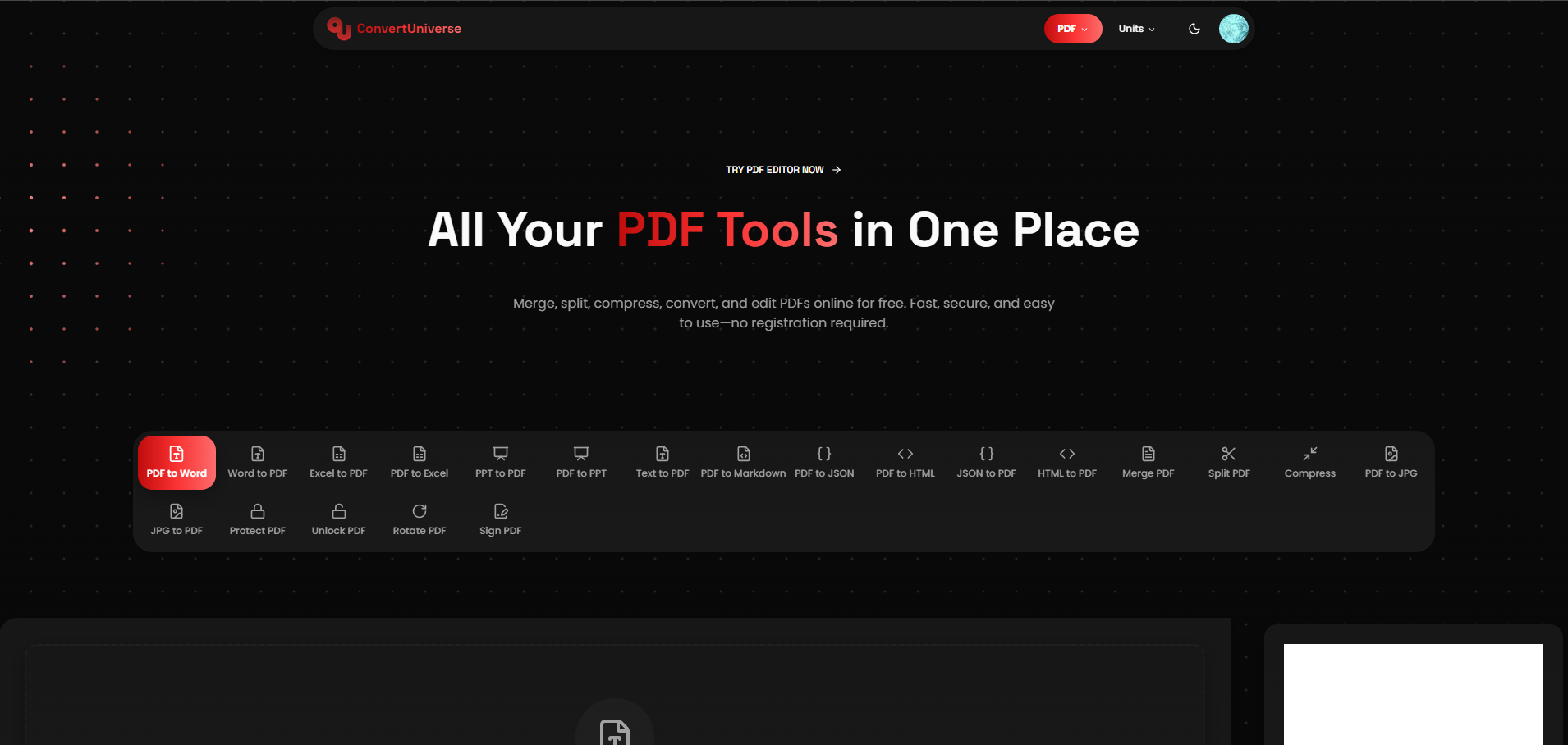1568x745 pixels.
Task: Open the PDF to Markdown converter
Action: (x=743, y=462)
